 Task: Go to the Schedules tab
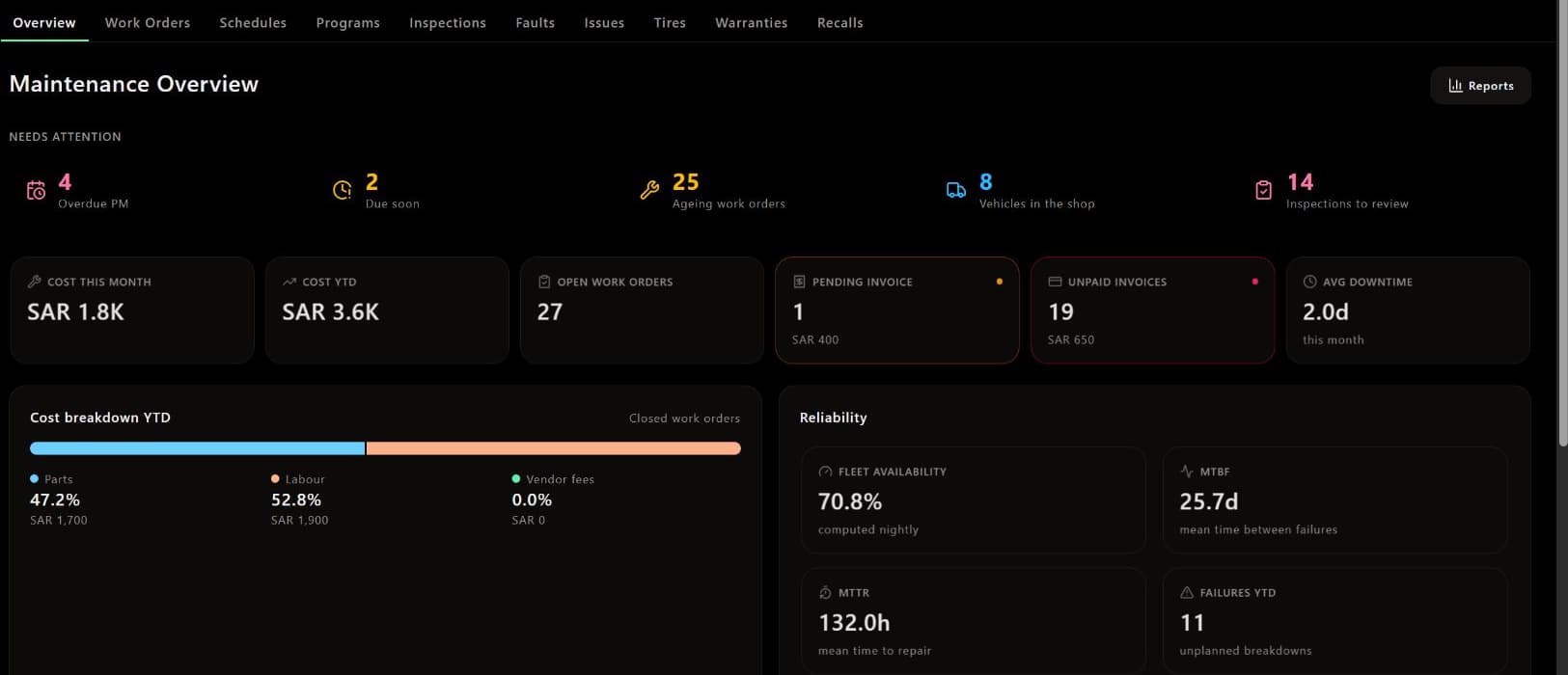253,22
